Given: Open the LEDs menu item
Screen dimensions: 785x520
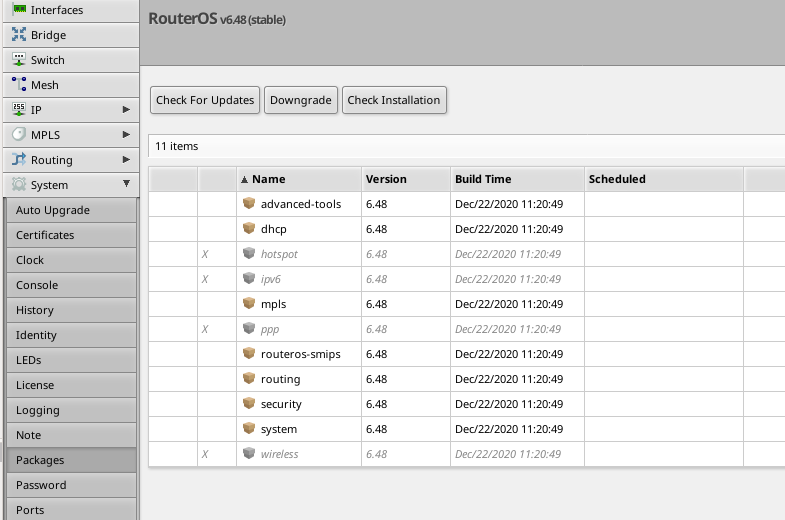Looking at the screenshot, I should [71, 360].
